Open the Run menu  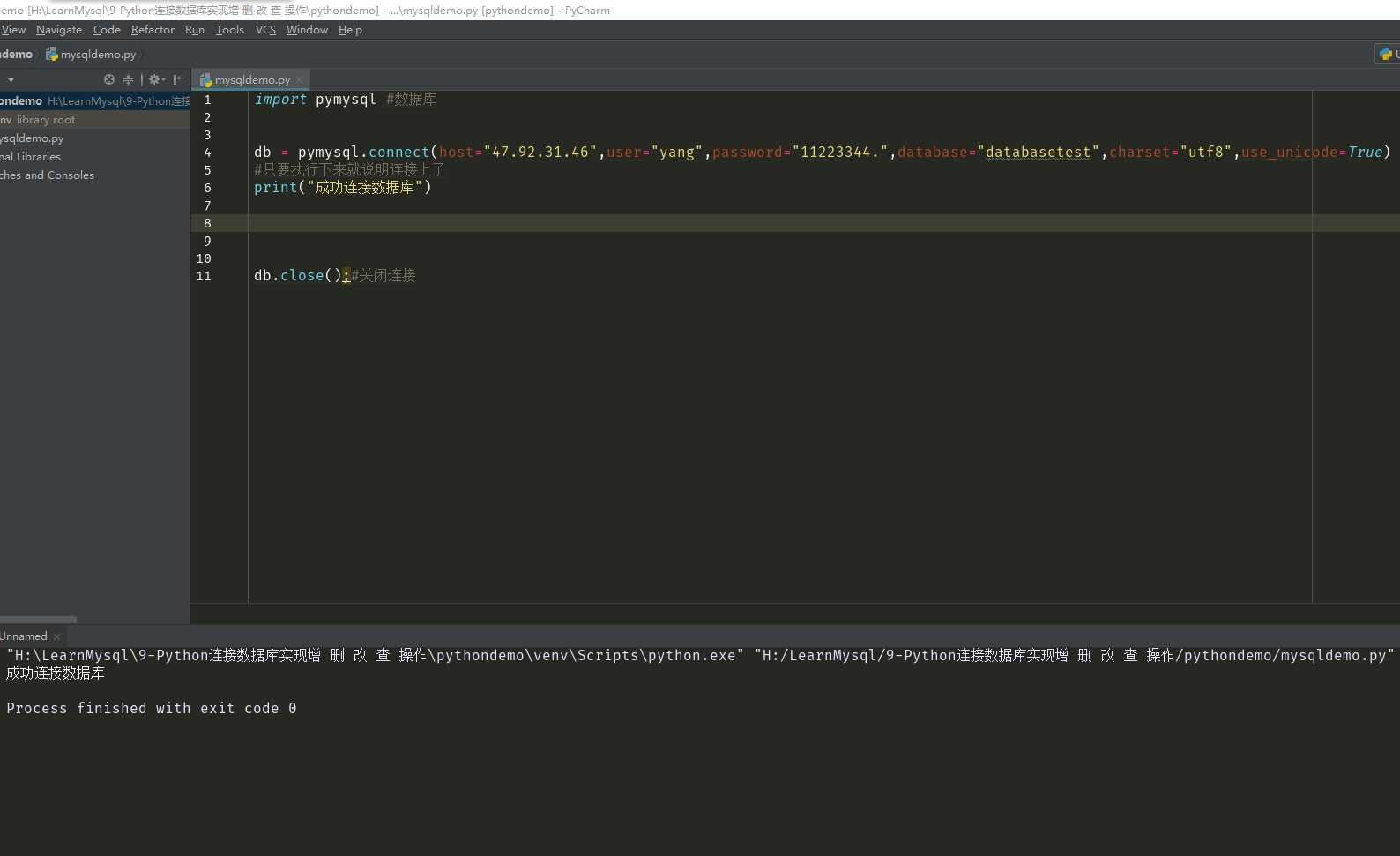(x=195, y=30)
